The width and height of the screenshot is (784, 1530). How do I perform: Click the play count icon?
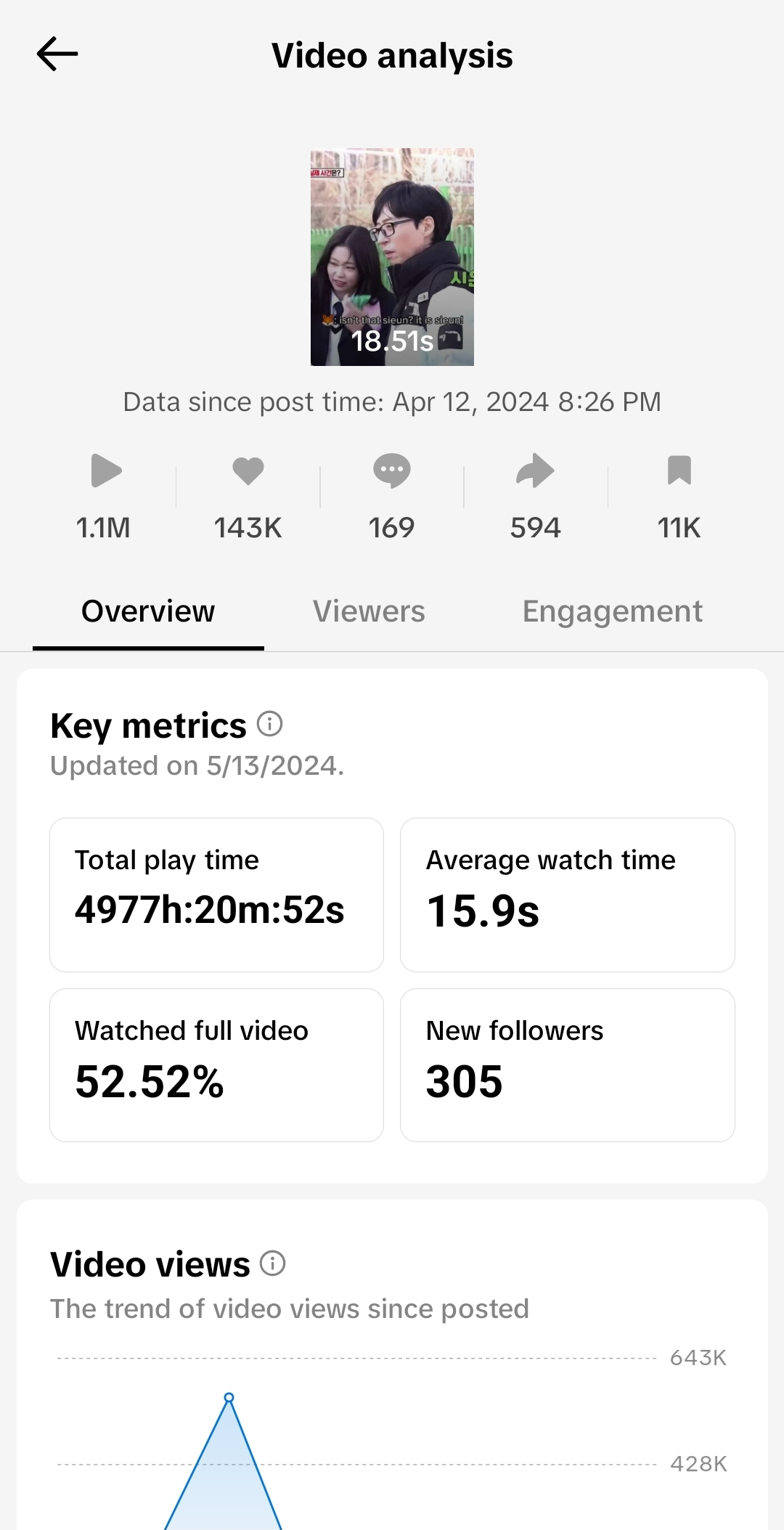(106, 471)
